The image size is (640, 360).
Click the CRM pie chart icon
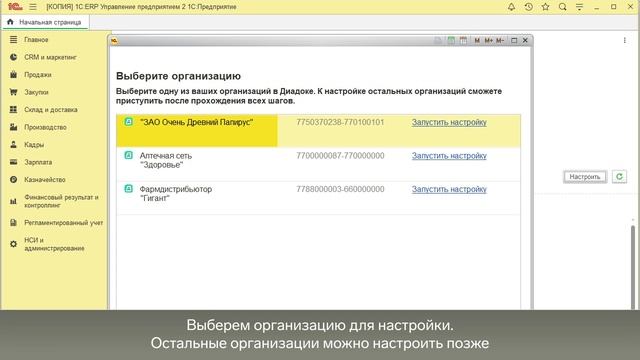[13, 57]
